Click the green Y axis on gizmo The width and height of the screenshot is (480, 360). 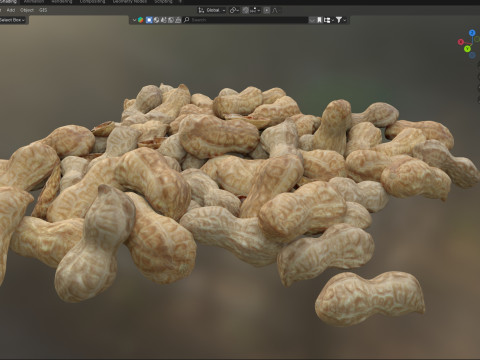pos(467,49)
